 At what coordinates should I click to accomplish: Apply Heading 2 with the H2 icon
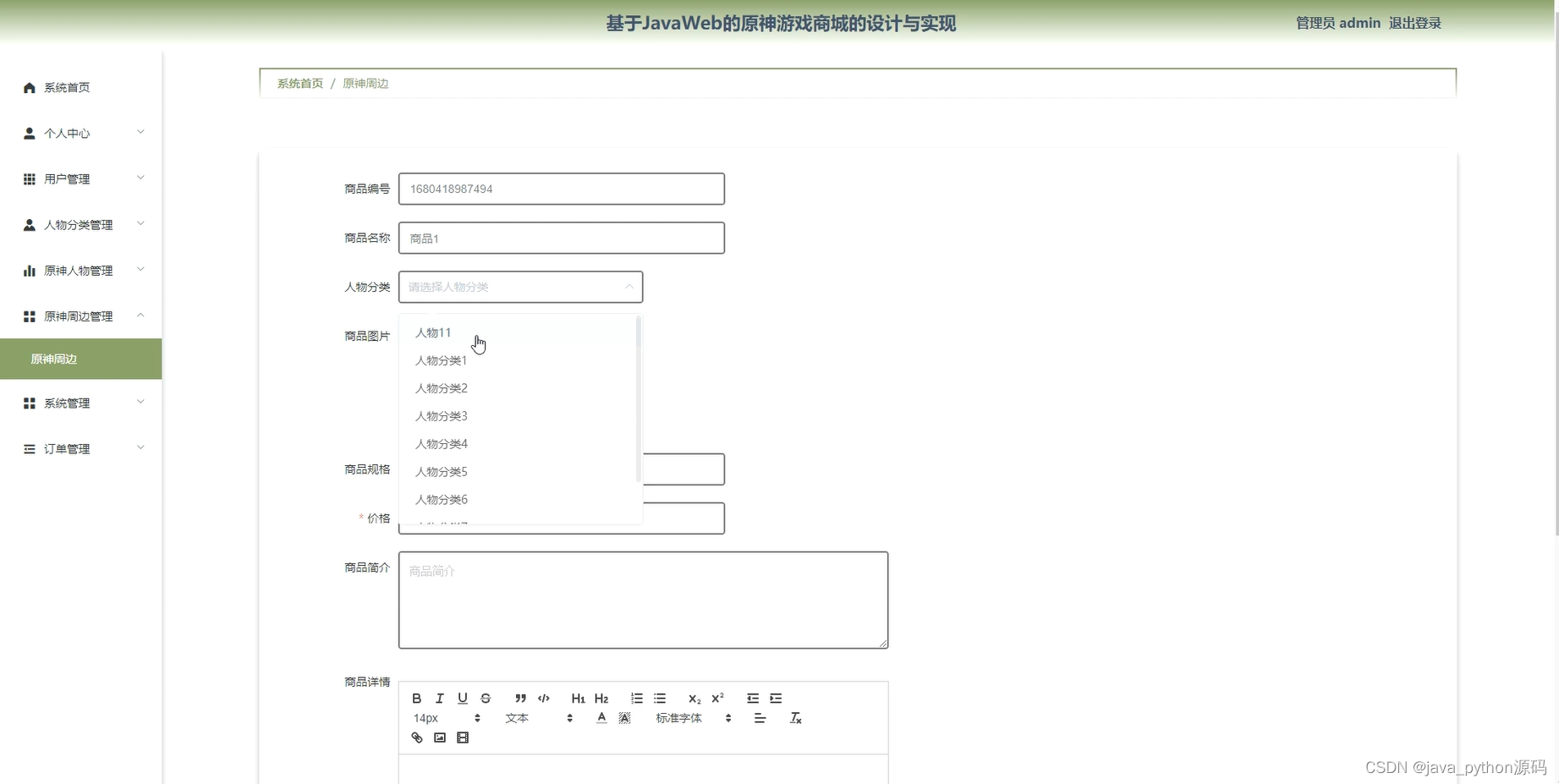tap(601, 699)
